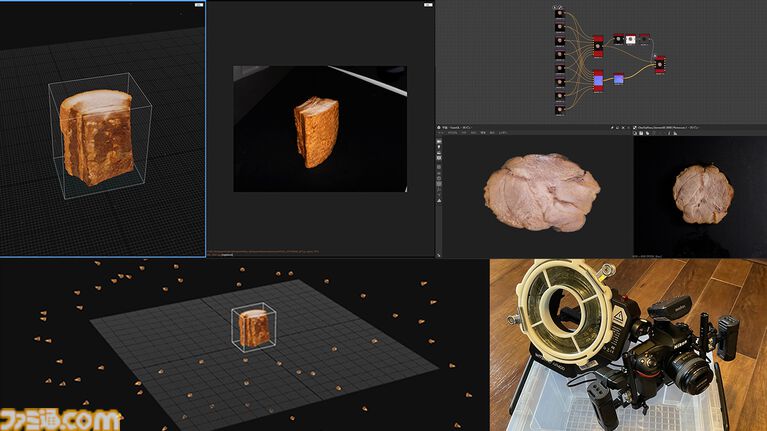Image resolution: width=767 pixels, height=431 pixels.
Task: Click the close X in 3D view header
Action: tap(623, 128)
